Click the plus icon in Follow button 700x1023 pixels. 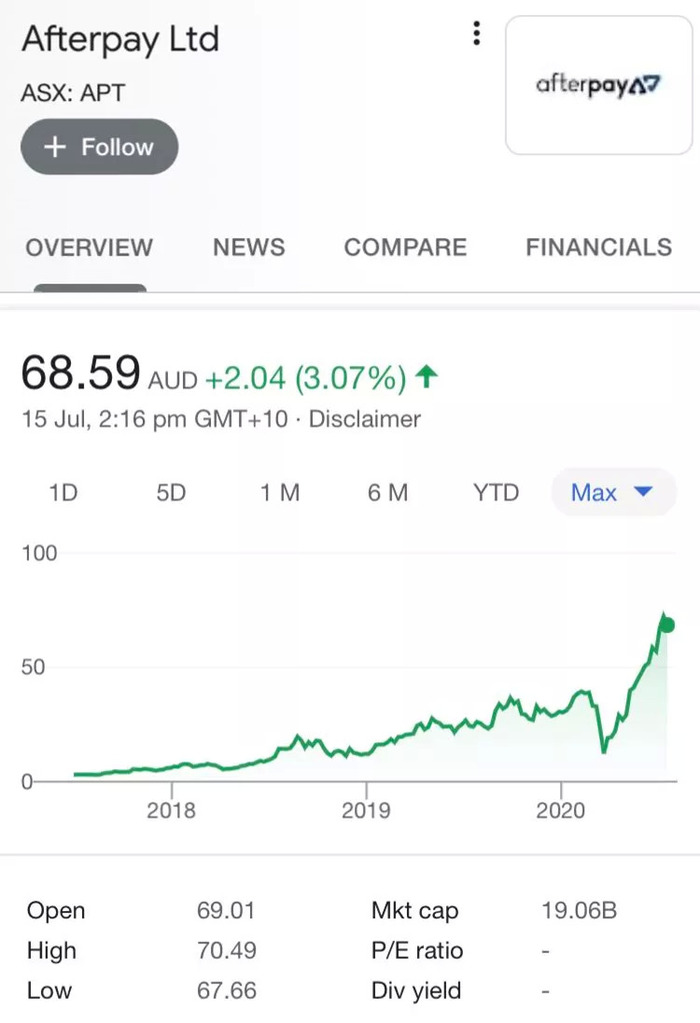coord(55,147)
